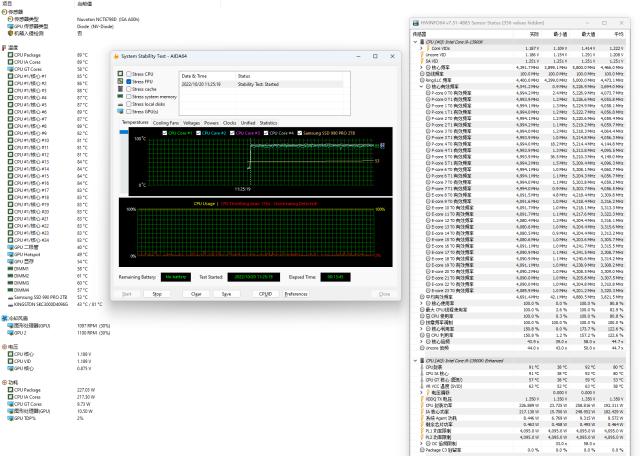Click the P-core 0 T0 clock icon
This screenshot has width=640, height=456.
tap(428, 93)
